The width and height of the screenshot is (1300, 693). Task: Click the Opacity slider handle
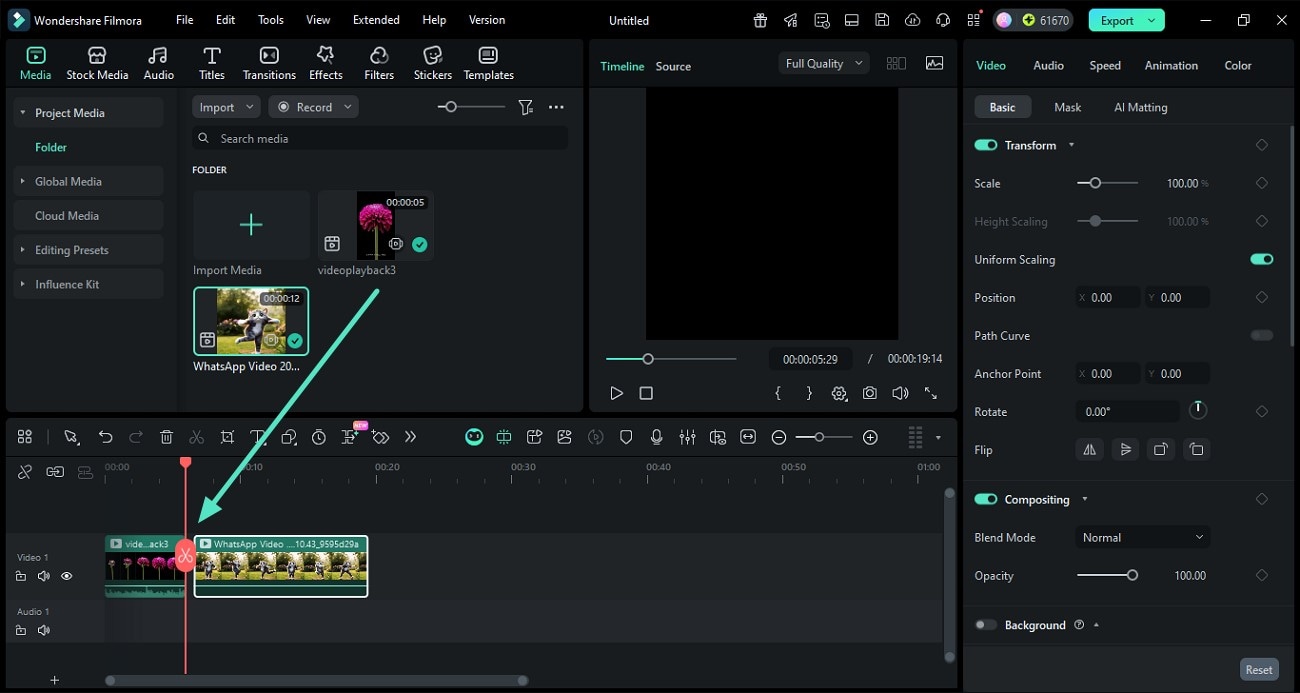tap(1131, 575)
